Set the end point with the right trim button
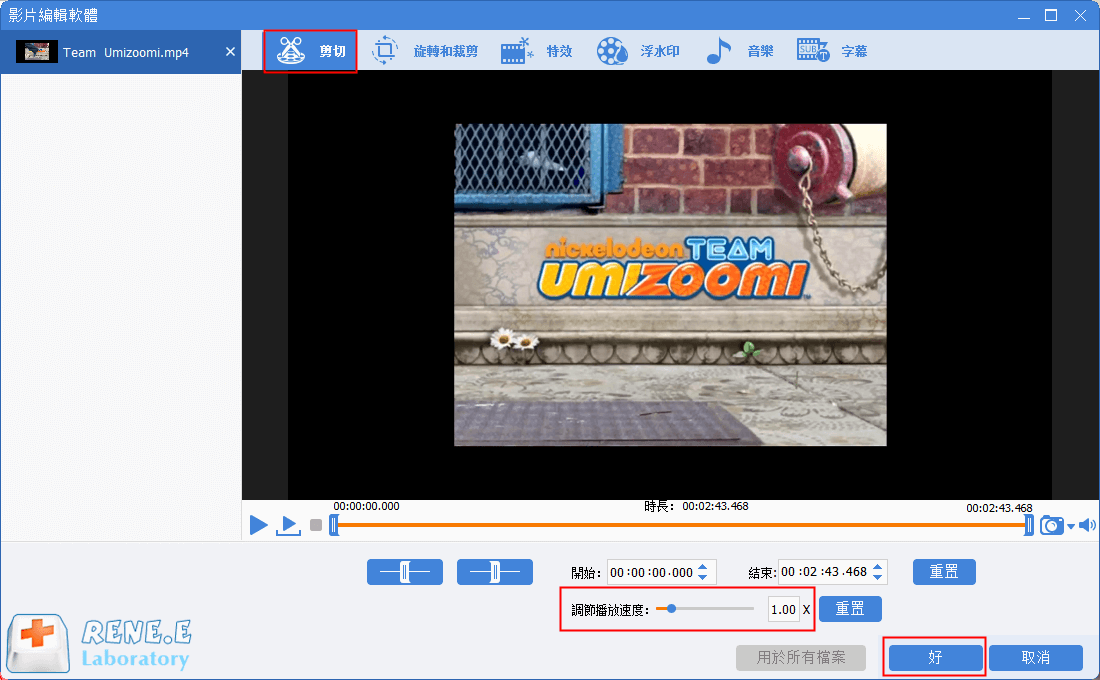Image resolution: width=1100 pixels, height=680 pixels. point(495,572)
